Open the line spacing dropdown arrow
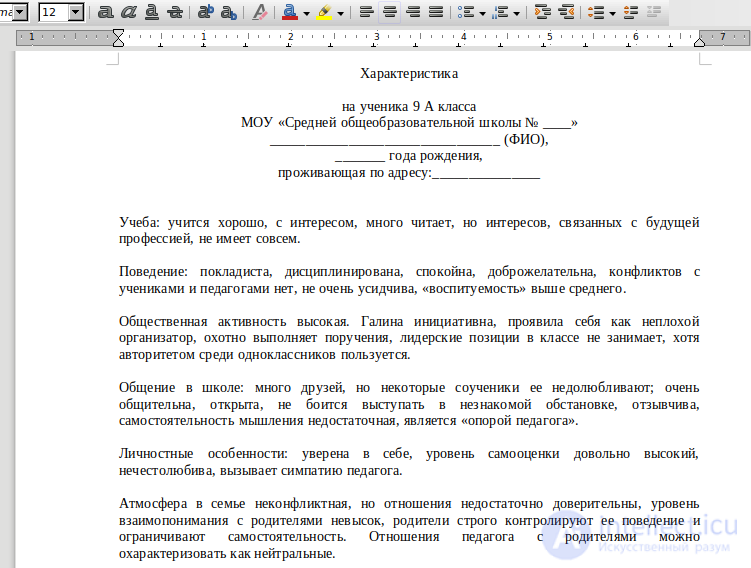The width and height of the screenshot is (751, 568). 613,13
